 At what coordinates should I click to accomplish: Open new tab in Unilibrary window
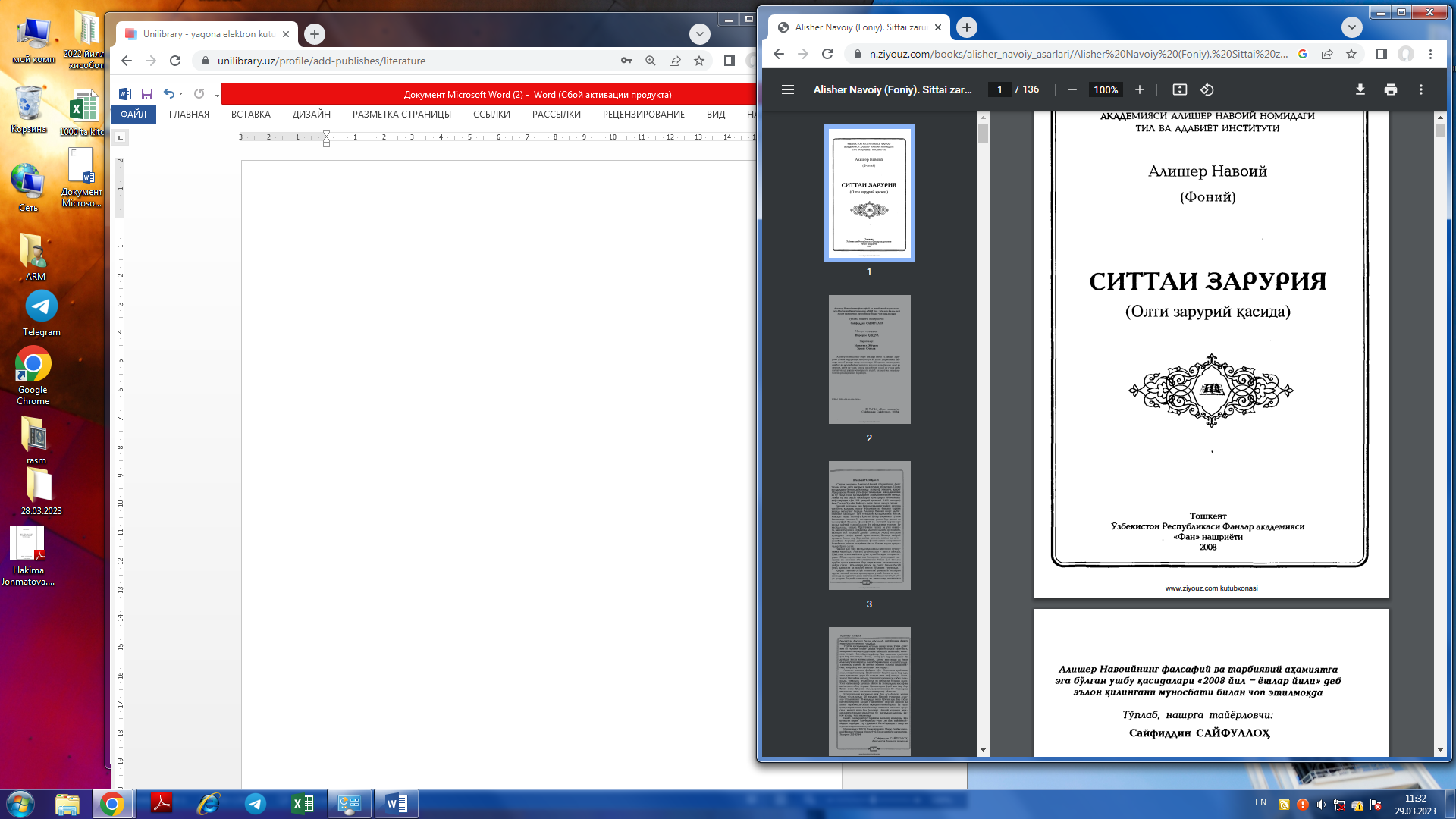[x=314, y=34]
